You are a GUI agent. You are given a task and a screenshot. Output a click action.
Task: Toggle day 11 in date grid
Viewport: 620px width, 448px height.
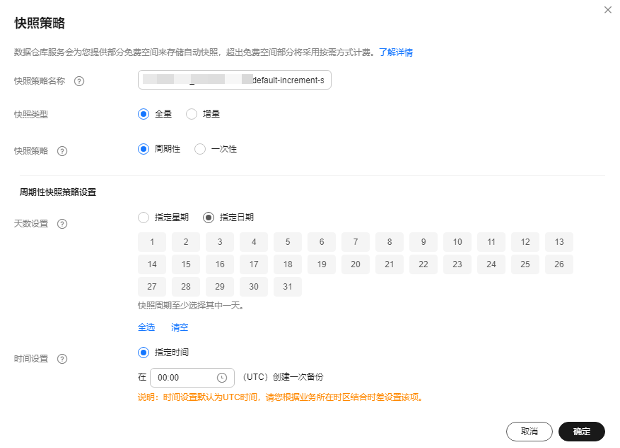pos(491,242)
